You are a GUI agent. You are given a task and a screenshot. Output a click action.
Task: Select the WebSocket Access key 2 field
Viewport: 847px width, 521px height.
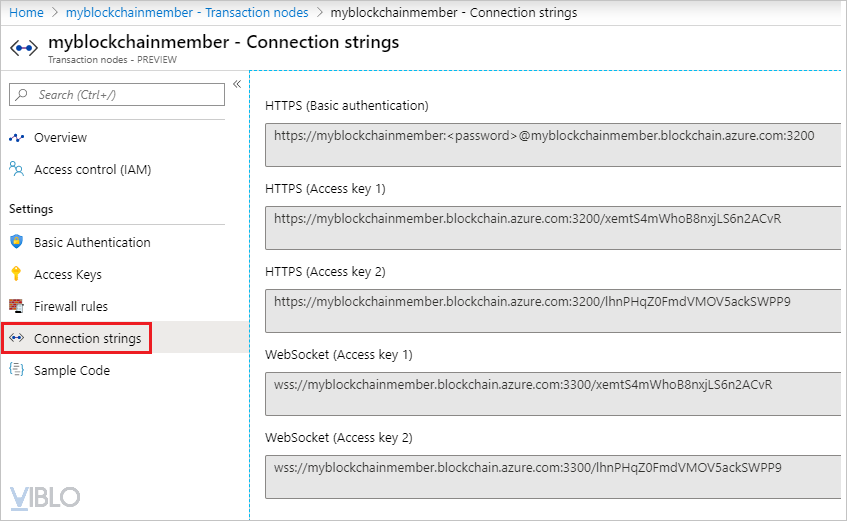coord(552,476)
